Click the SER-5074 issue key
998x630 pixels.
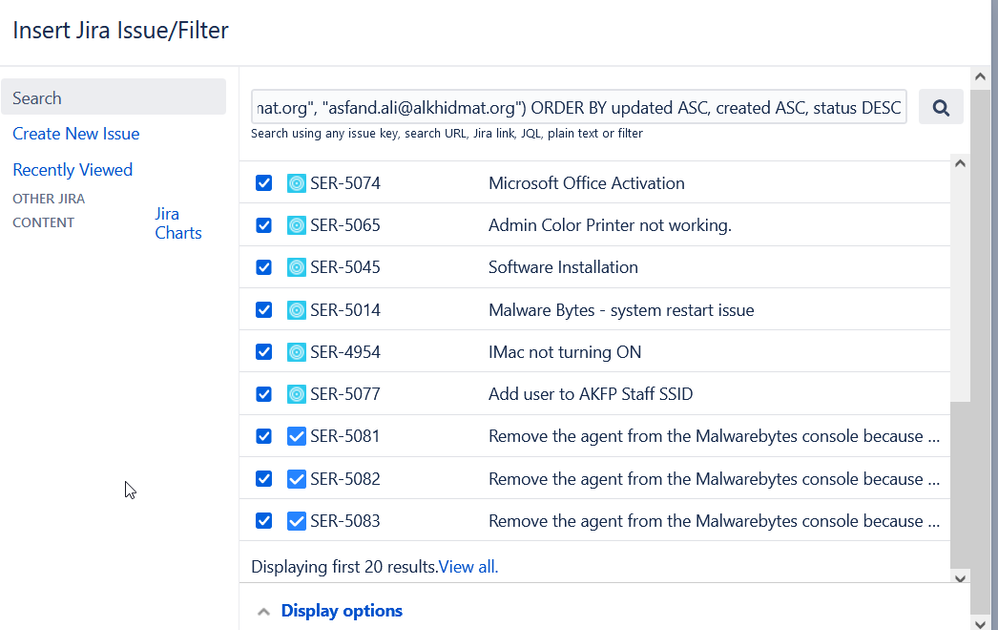(345, 183)
